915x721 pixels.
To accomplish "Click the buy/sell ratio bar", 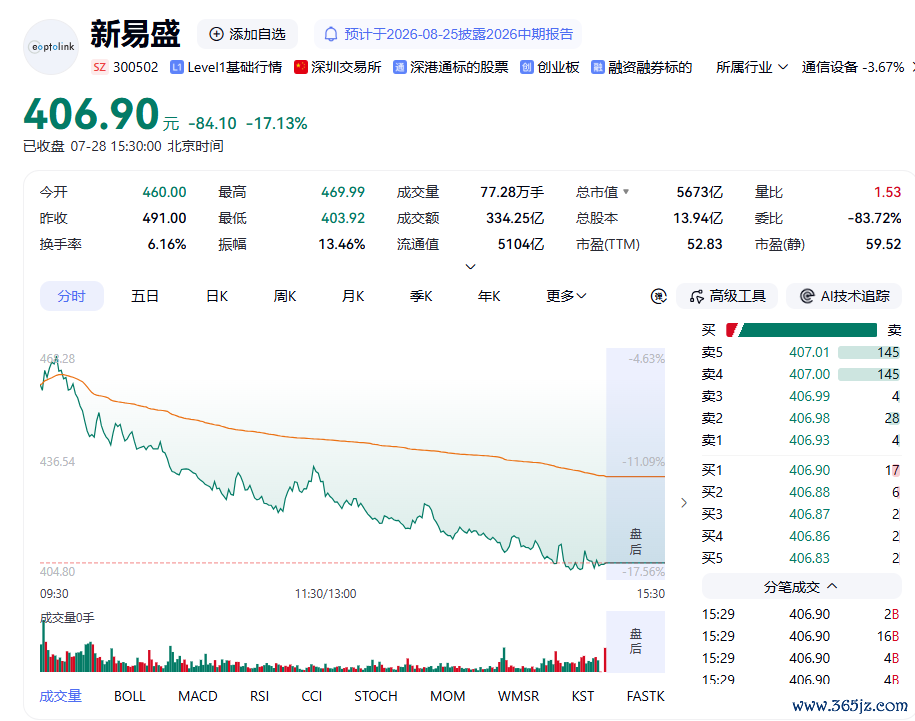I will click(801, 330).
